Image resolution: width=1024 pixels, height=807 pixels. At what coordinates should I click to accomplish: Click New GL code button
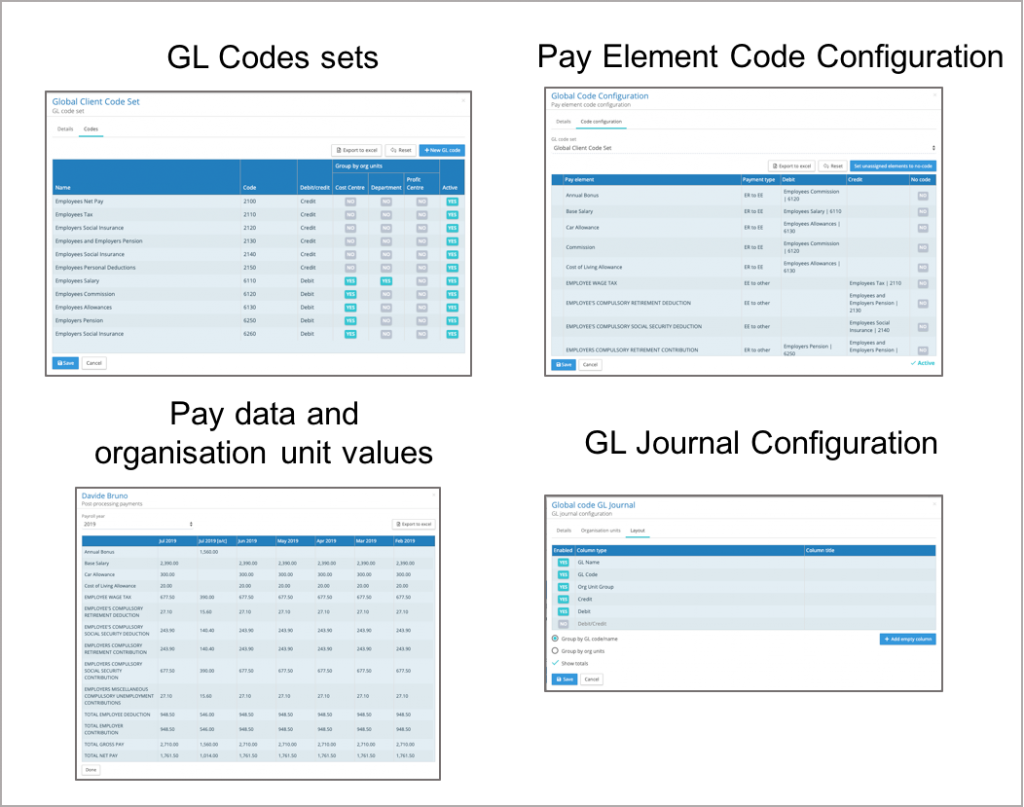441,150
